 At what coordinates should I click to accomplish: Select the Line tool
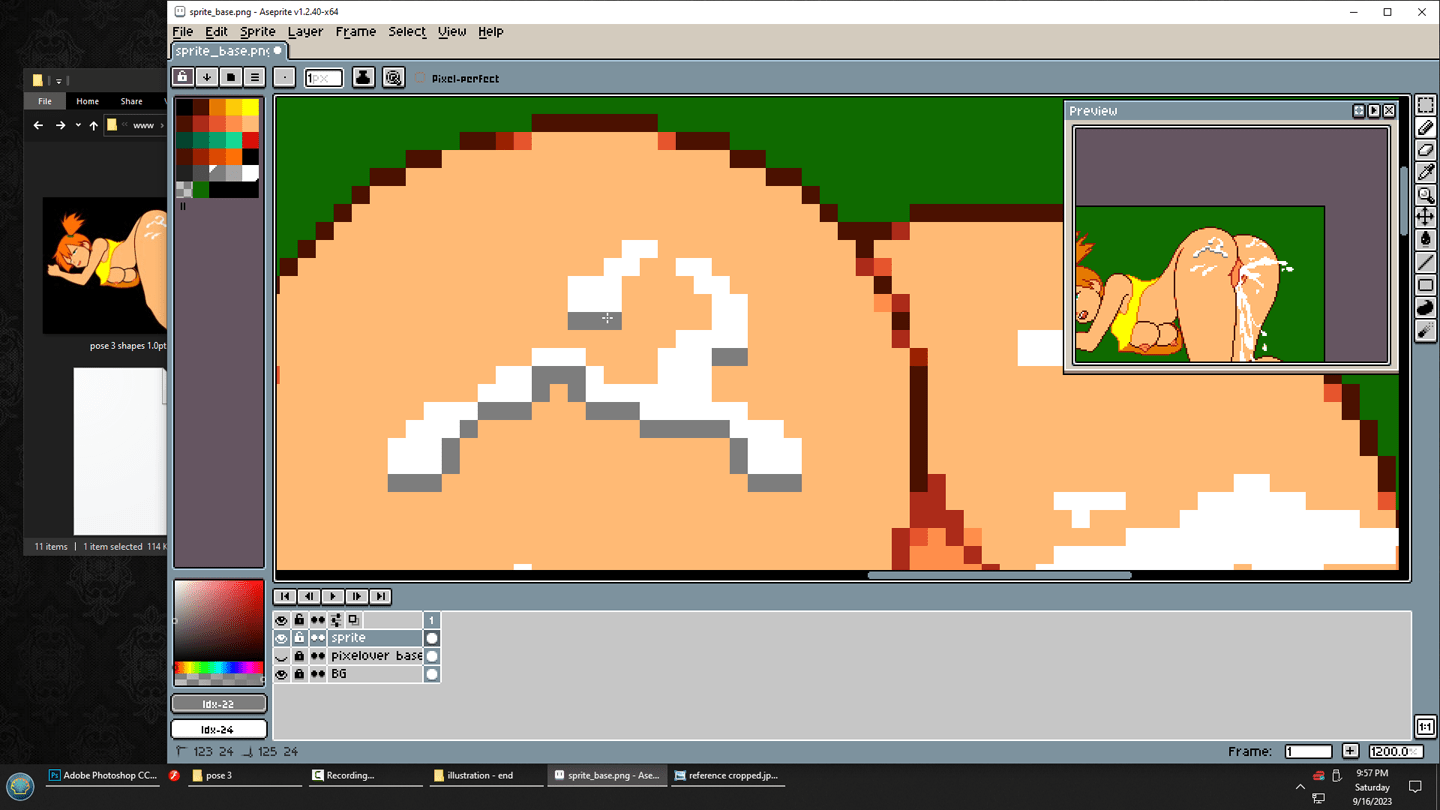(1425, 262)
